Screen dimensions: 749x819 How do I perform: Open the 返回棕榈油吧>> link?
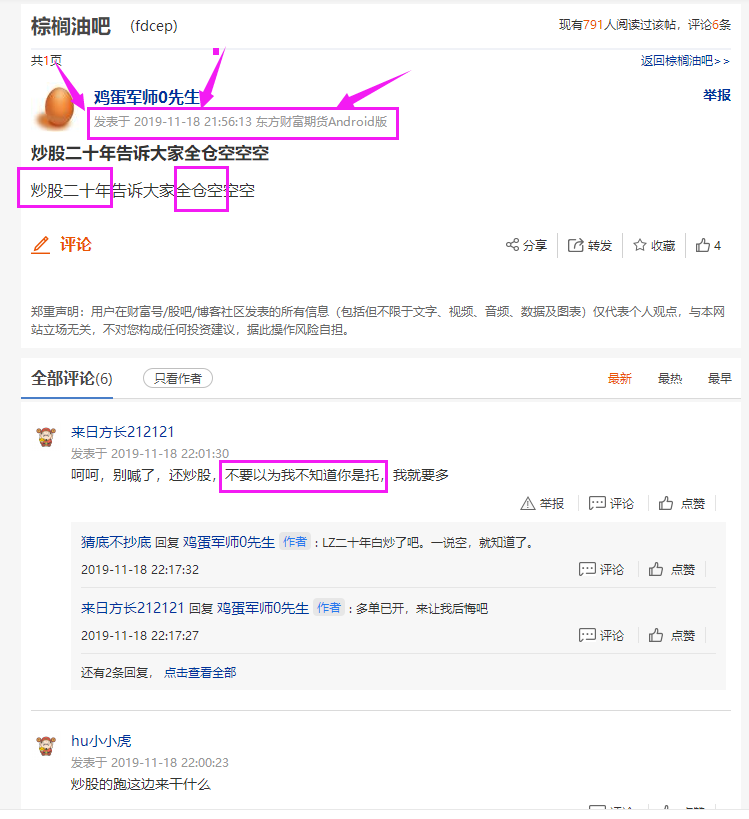685,61
